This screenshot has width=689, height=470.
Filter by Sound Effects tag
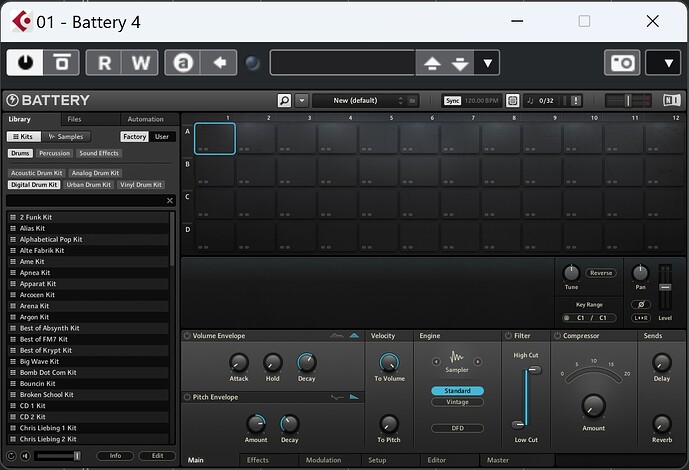(99, 153)
